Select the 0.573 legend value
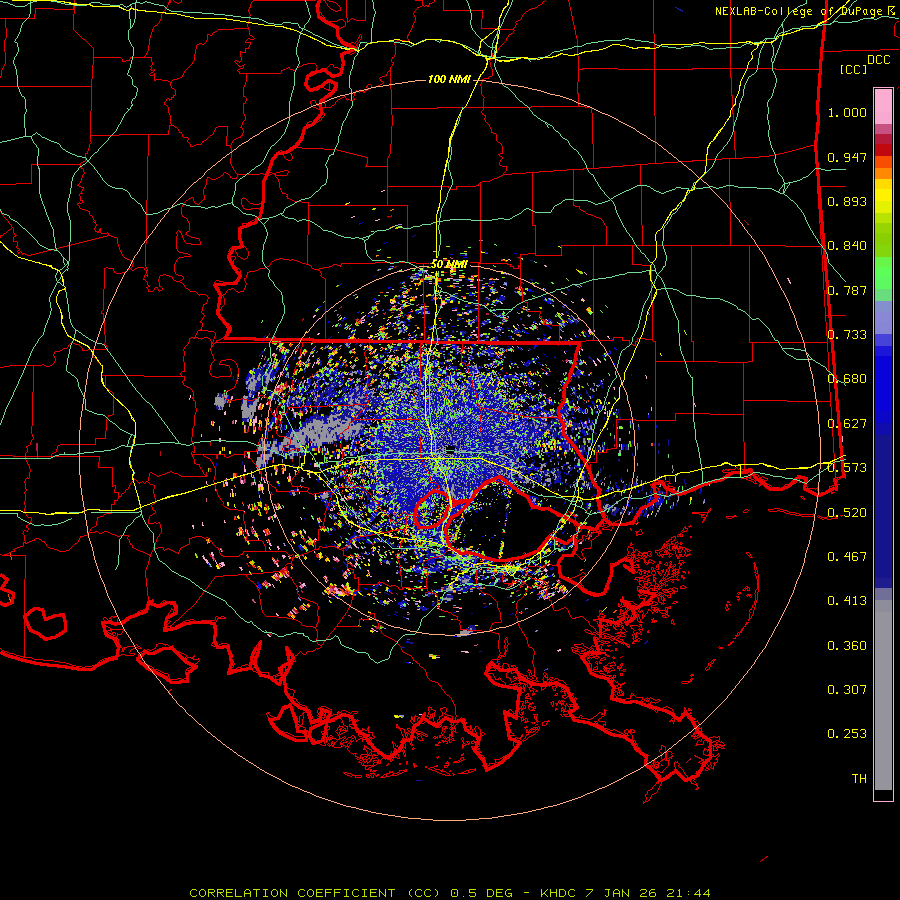Image resolution: width=900 pixels, height=900 pixels. (x=847, y=468)
